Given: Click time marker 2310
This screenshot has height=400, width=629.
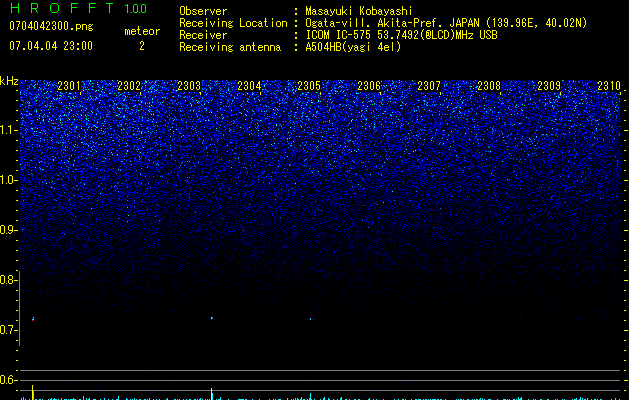Looking at the screenshot, I should [609, 86].
